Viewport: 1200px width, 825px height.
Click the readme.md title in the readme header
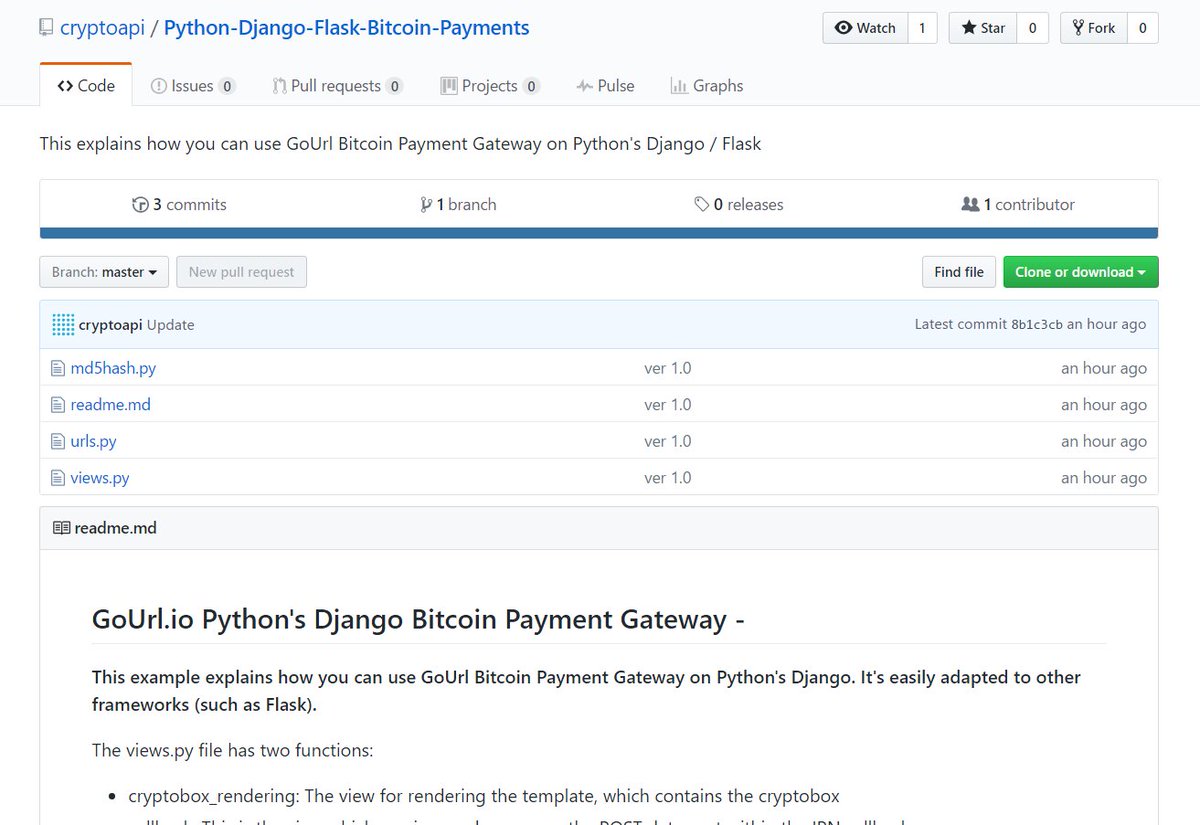coord(116,528)
